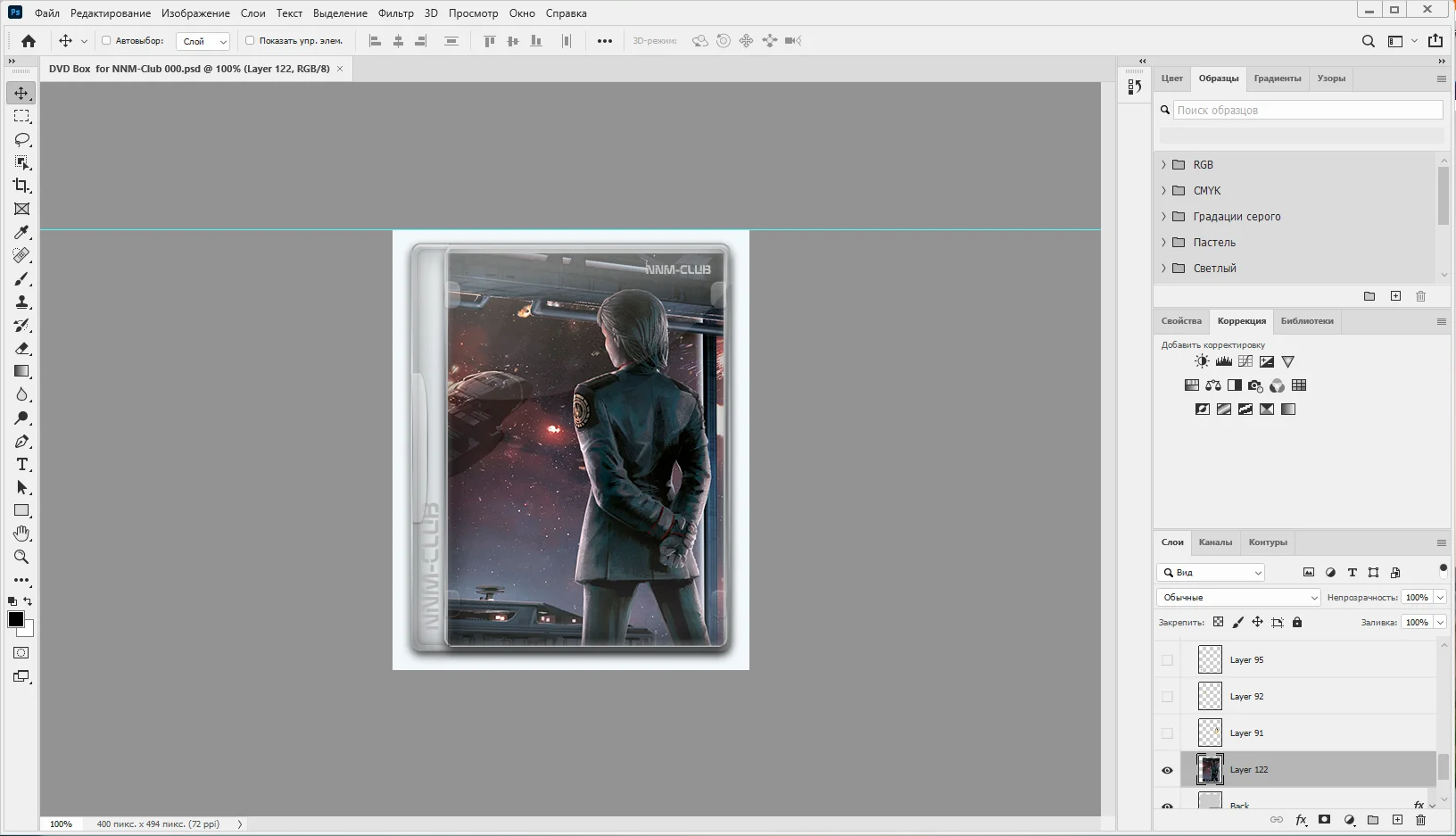Expand the RGB swatch folder
This screenshot has height=836, width=1456.
pyautogui.click(x=1163, y=165)
